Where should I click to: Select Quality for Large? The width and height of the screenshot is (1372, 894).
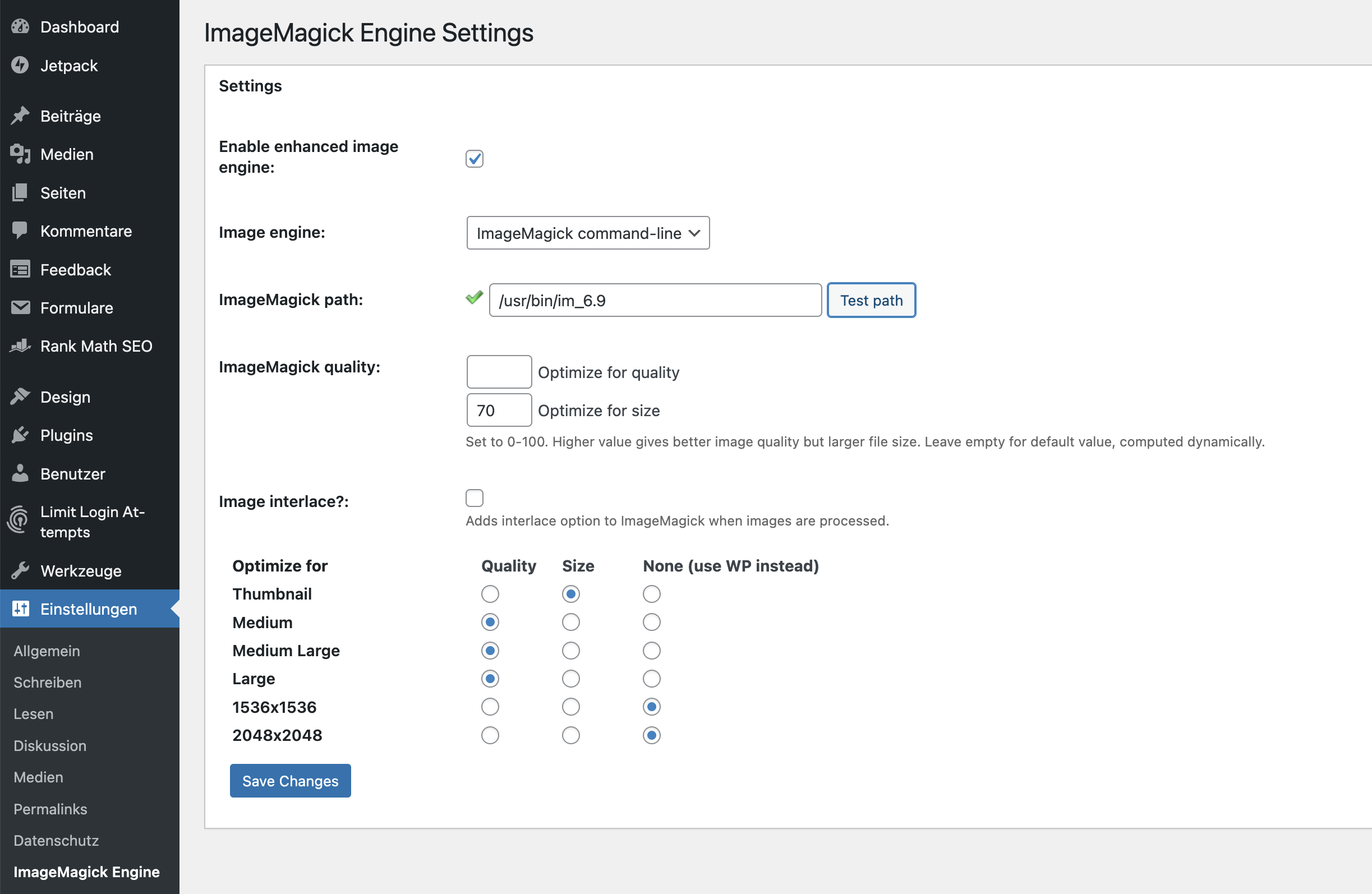(490, 679)
